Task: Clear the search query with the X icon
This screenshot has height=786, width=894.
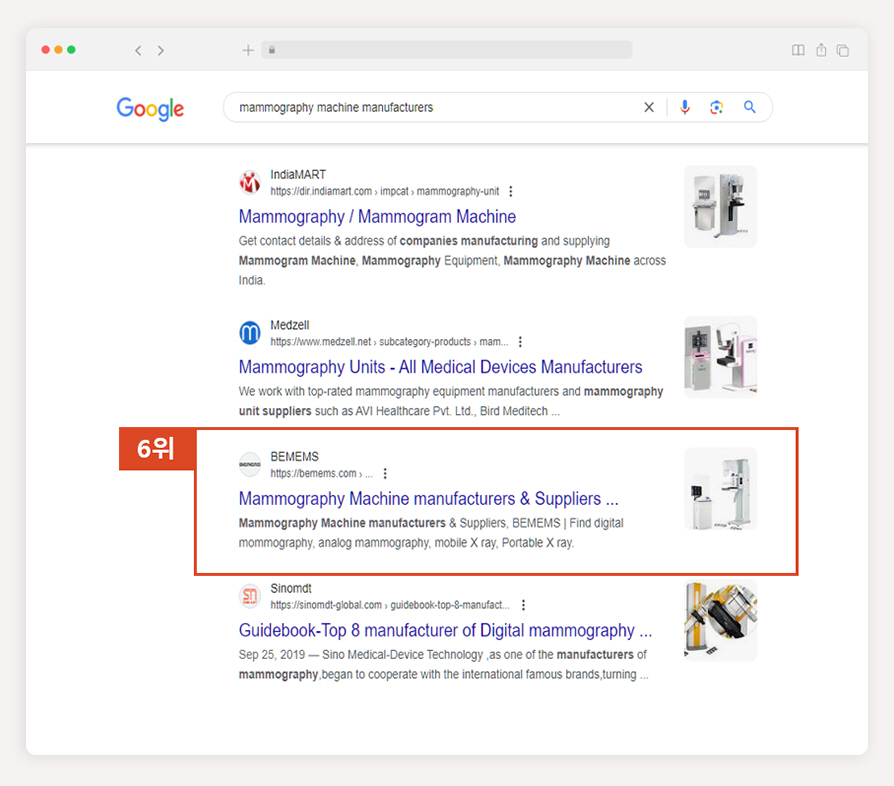Action: point(649,107)
